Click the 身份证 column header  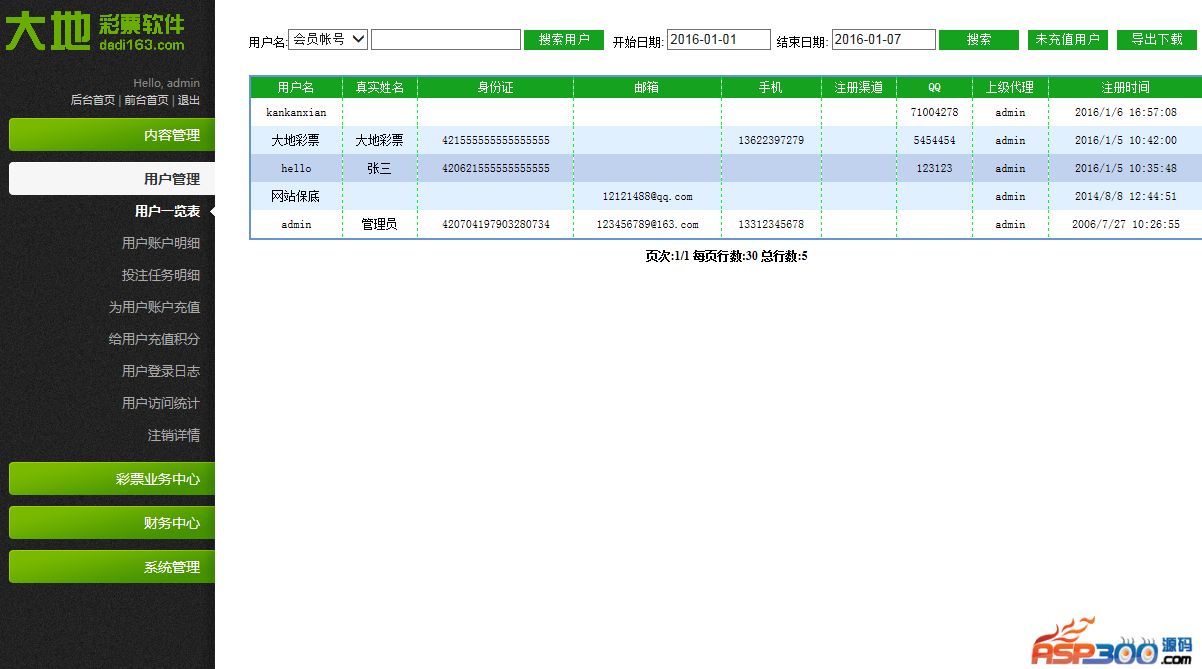(495, 88)
